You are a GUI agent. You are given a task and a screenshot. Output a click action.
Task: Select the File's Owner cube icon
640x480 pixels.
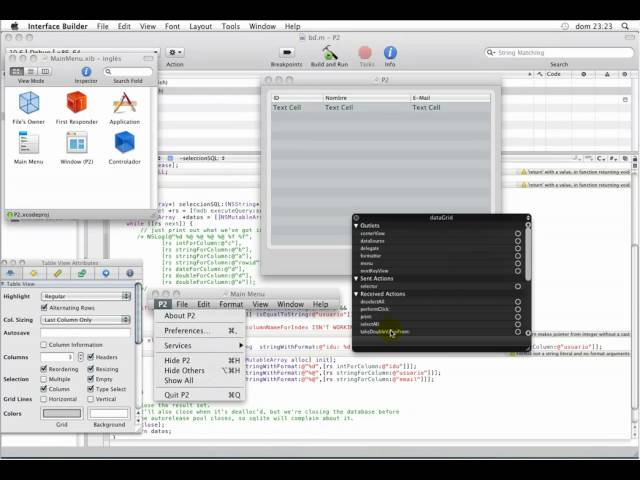click(x=29, y=102)
